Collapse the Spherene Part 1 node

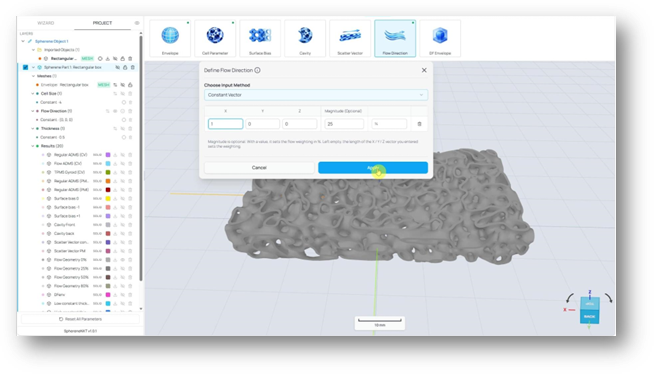click(33, 67)
